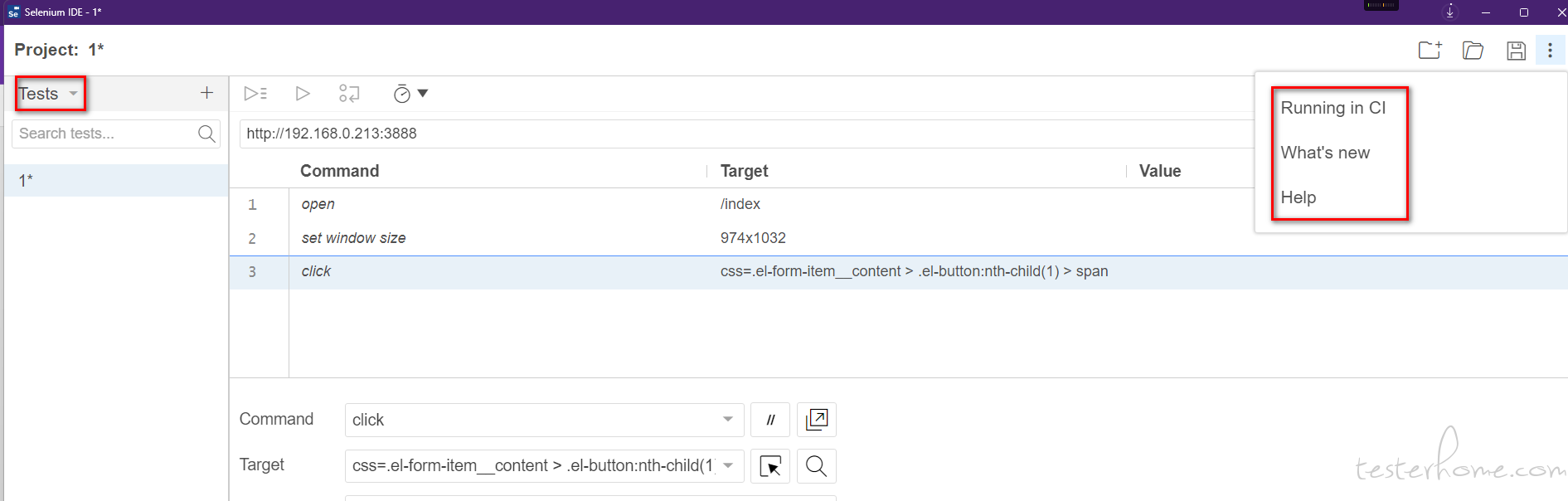Click the Value column header
Image resolution: width=1568 pixels, height=501 pixels.
pyautogui.click(x=1160, y=171)
